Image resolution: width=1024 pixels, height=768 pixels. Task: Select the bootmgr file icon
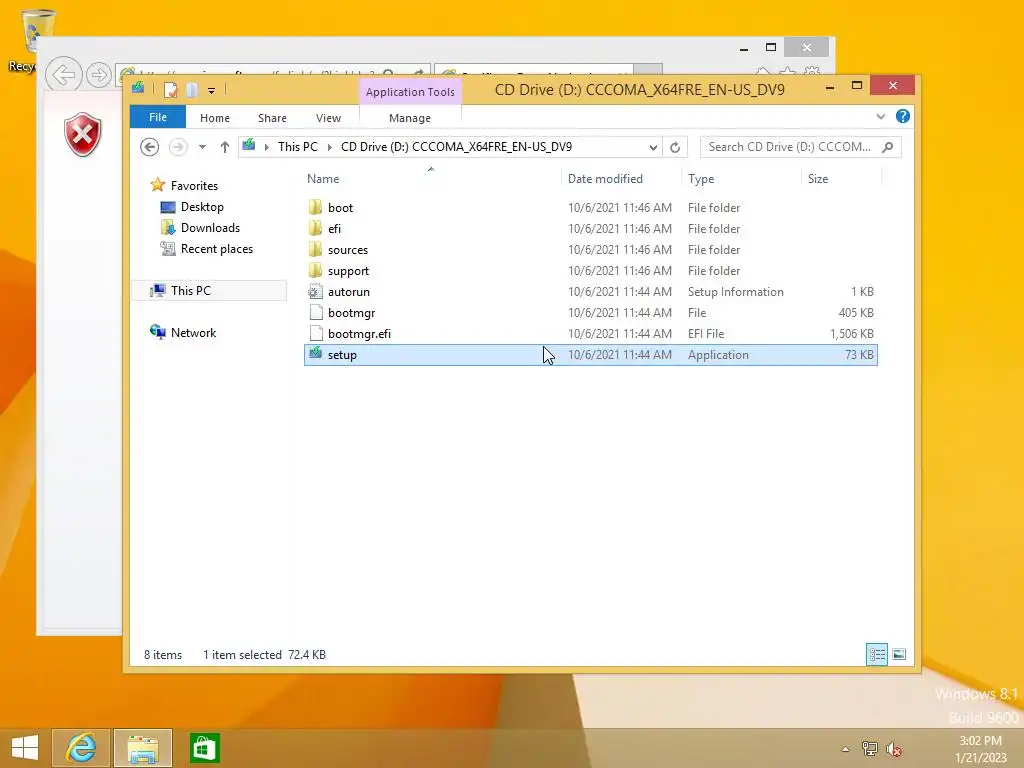[x=316, y=312]
